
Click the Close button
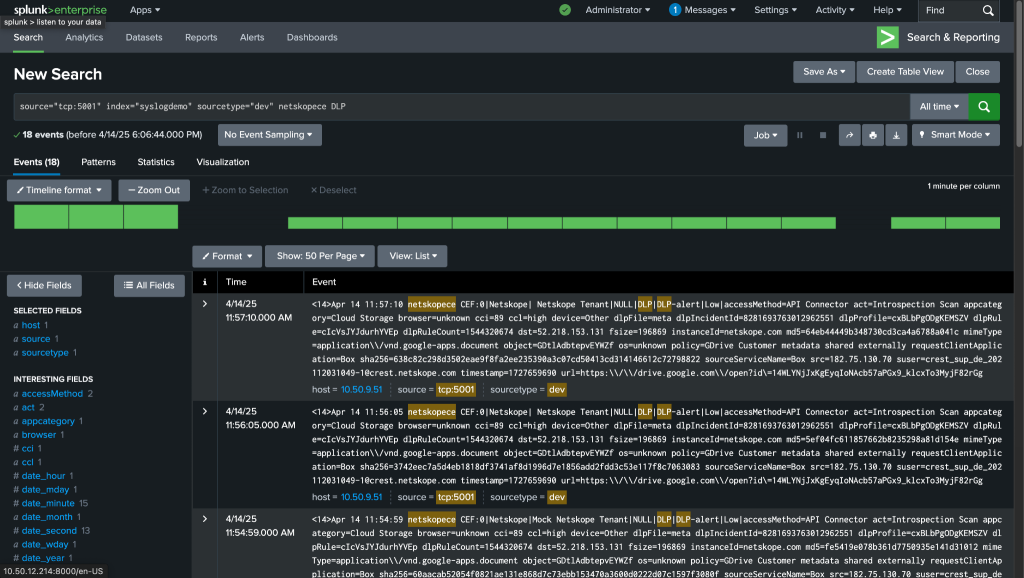[978, 72]
